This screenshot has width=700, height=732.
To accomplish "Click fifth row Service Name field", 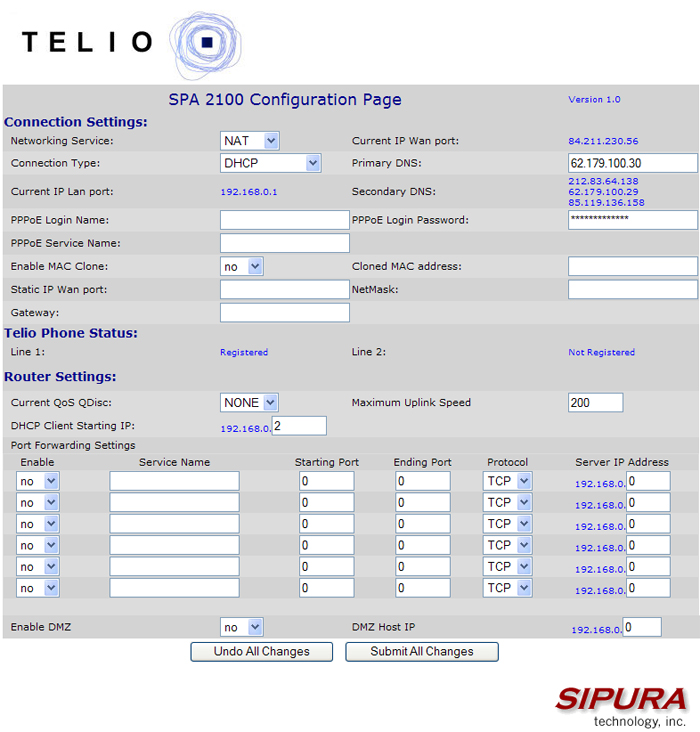I will [x=175, y=567].
